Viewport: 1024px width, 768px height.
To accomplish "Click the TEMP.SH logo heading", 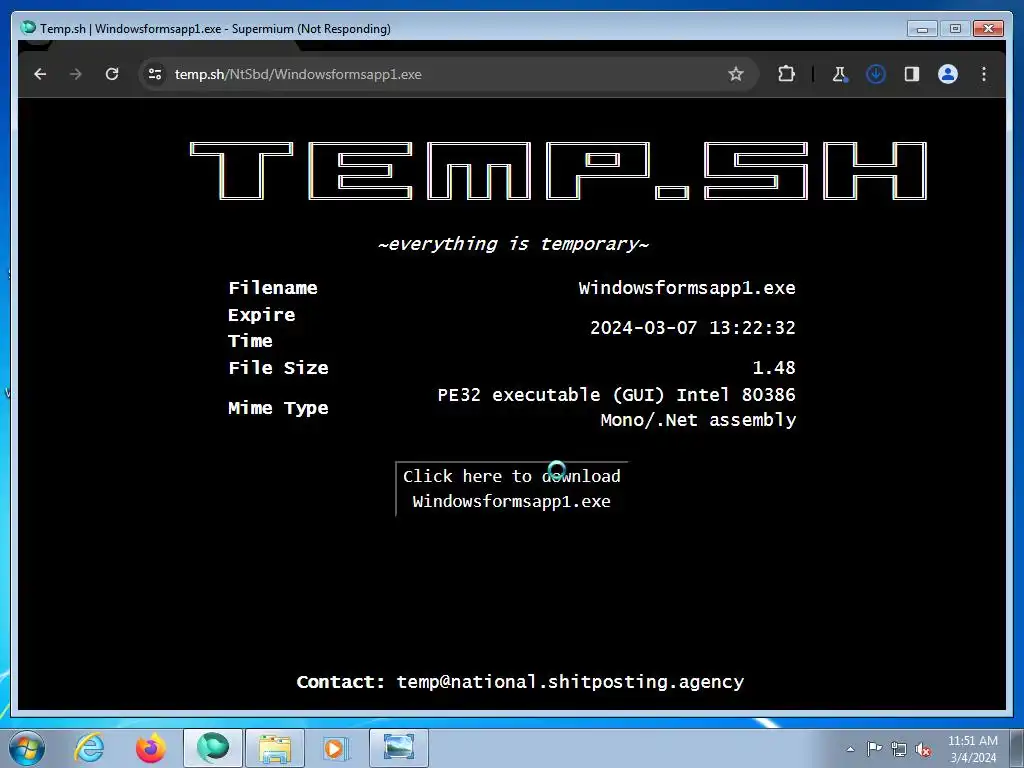I will (558, 170).
